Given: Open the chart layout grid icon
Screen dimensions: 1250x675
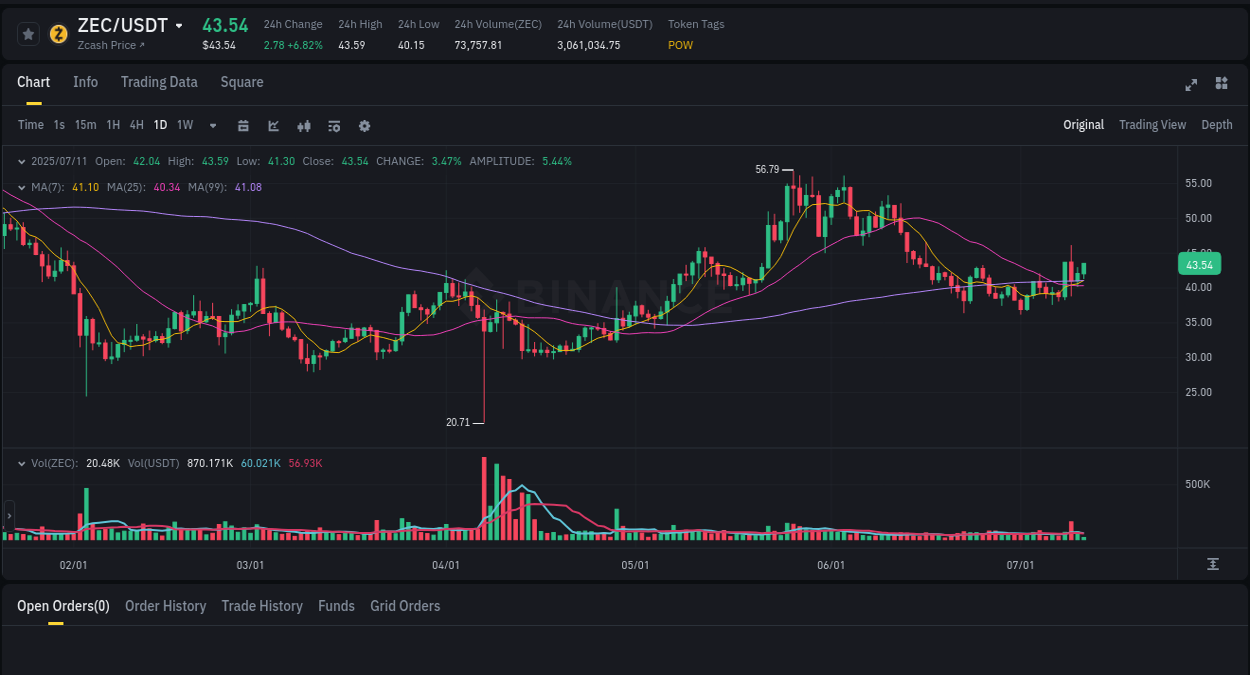Looking at the screenshot, I should point(1221,84).
